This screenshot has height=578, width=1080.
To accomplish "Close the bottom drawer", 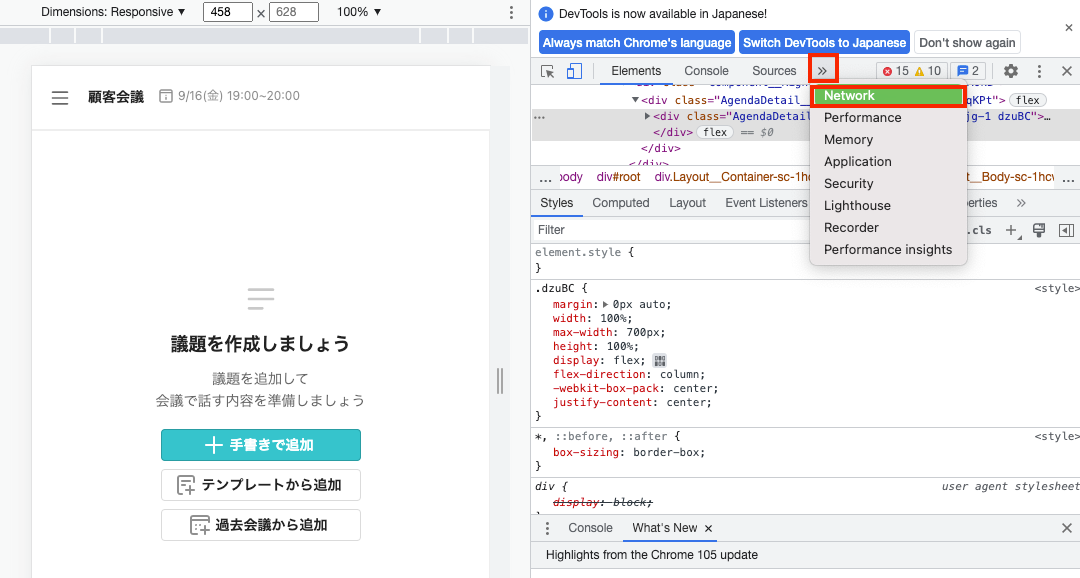I will (1067, 528).
